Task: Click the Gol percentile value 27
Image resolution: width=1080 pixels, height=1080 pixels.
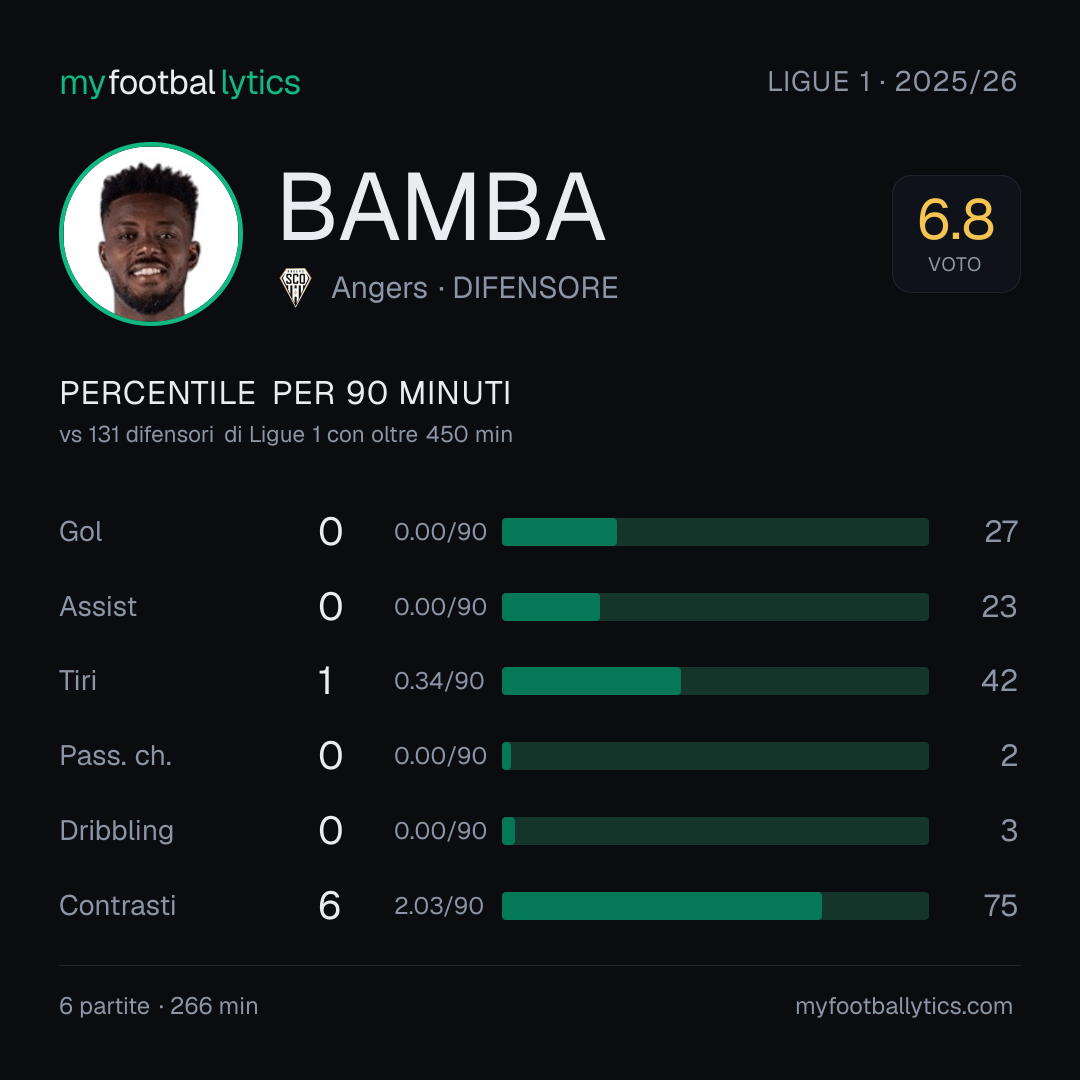Action: click(x=1001, y=532)
